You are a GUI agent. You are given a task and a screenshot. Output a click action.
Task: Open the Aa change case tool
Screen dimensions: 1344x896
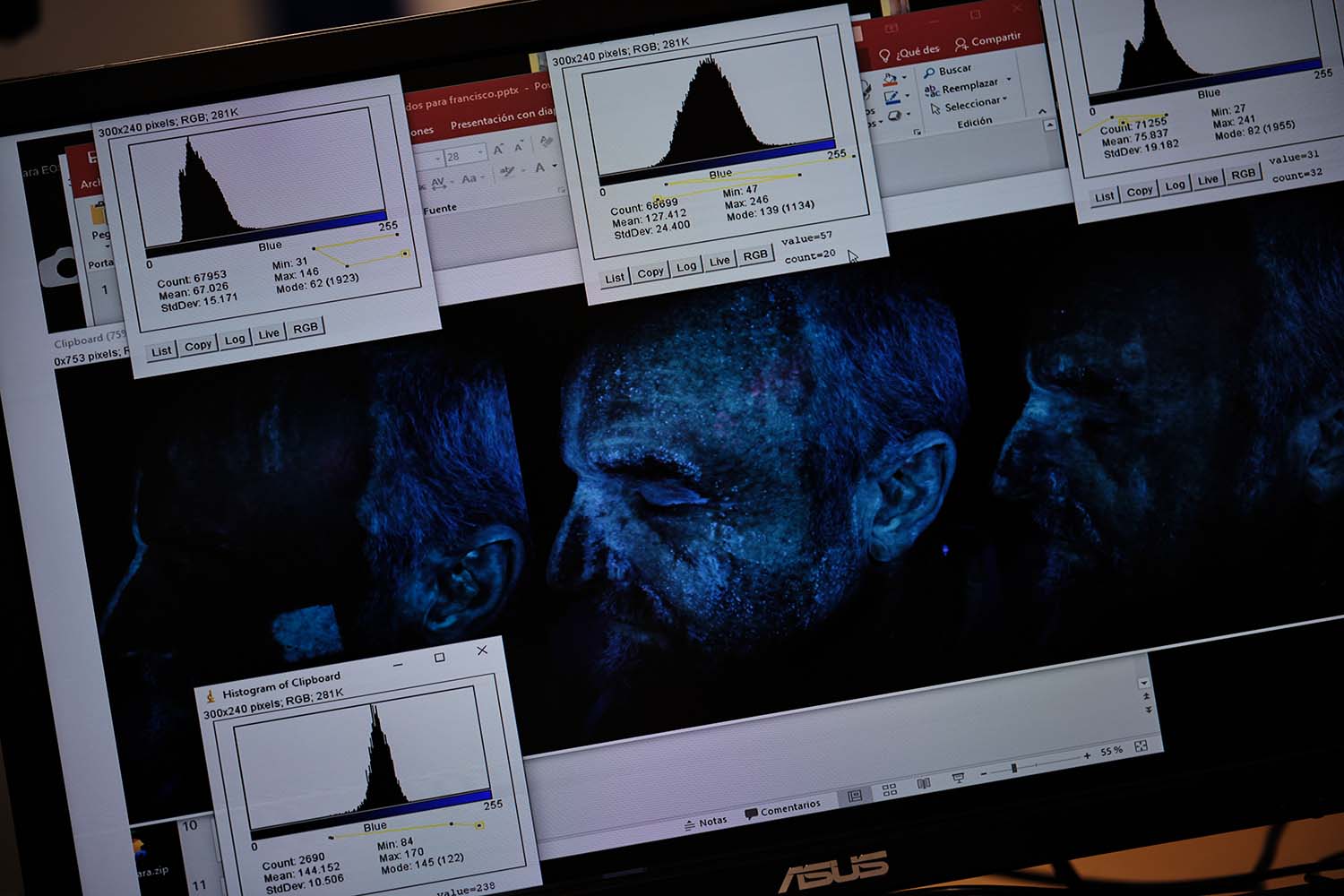point(469,178)
